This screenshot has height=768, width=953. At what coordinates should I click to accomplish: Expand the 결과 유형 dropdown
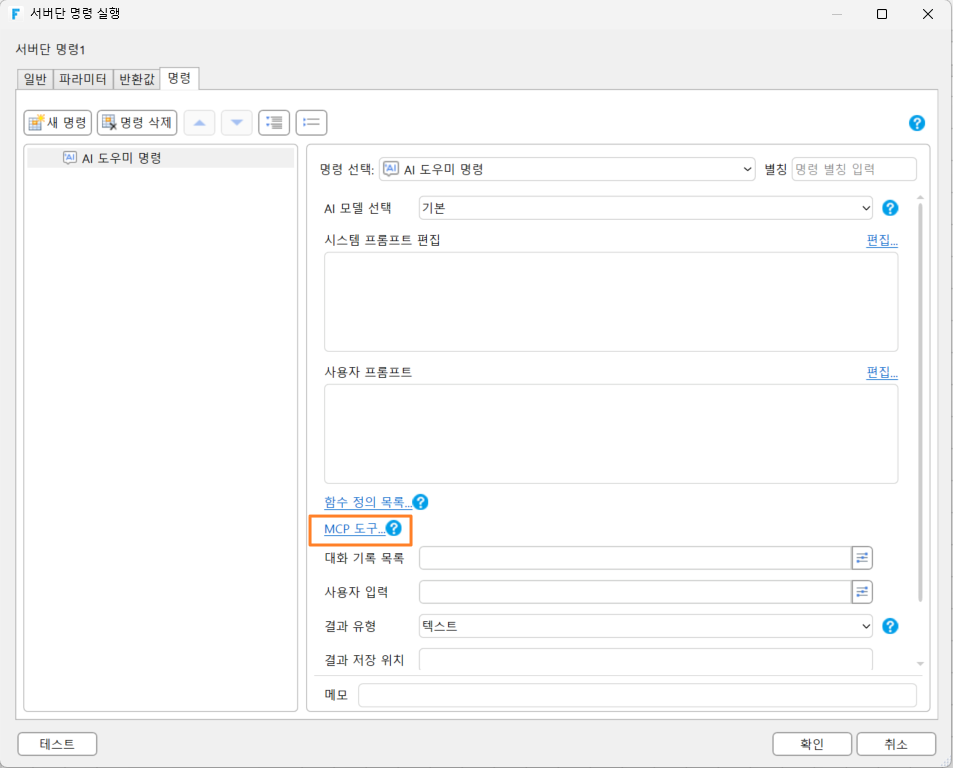point(645,626)
